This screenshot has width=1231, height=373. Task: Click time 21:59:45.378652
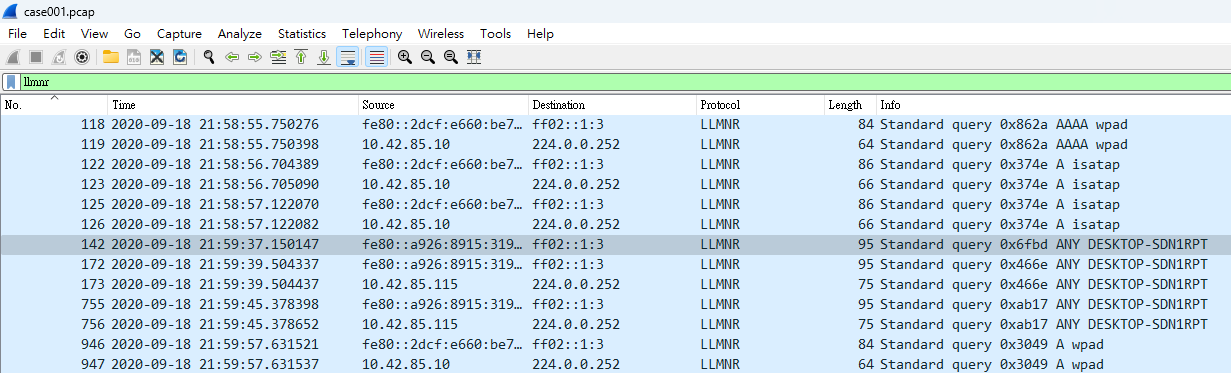pos(215,325)
